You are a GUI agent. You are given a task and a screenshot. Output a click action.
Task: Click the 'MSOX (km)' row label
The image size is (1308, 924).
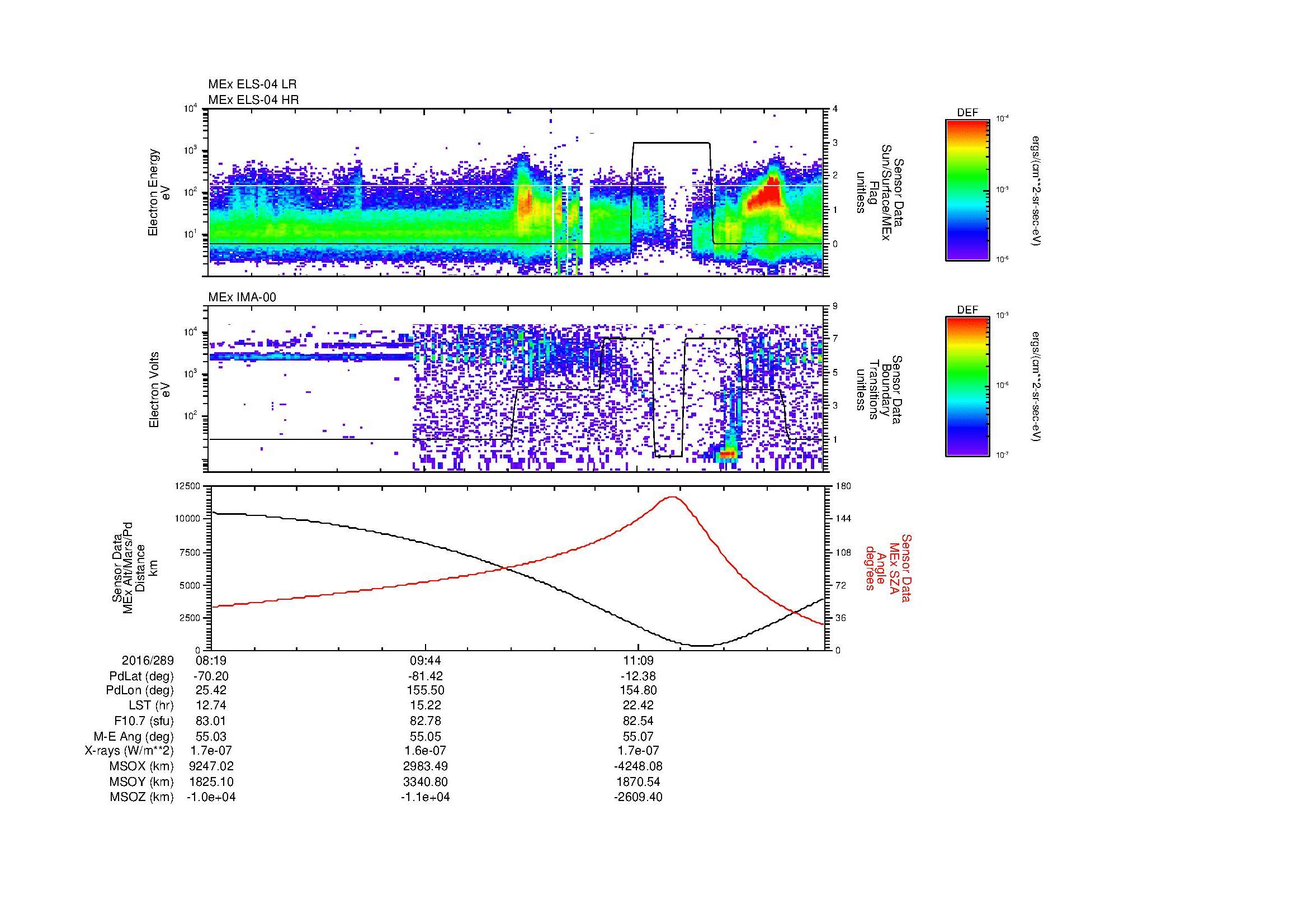[141, 766]
